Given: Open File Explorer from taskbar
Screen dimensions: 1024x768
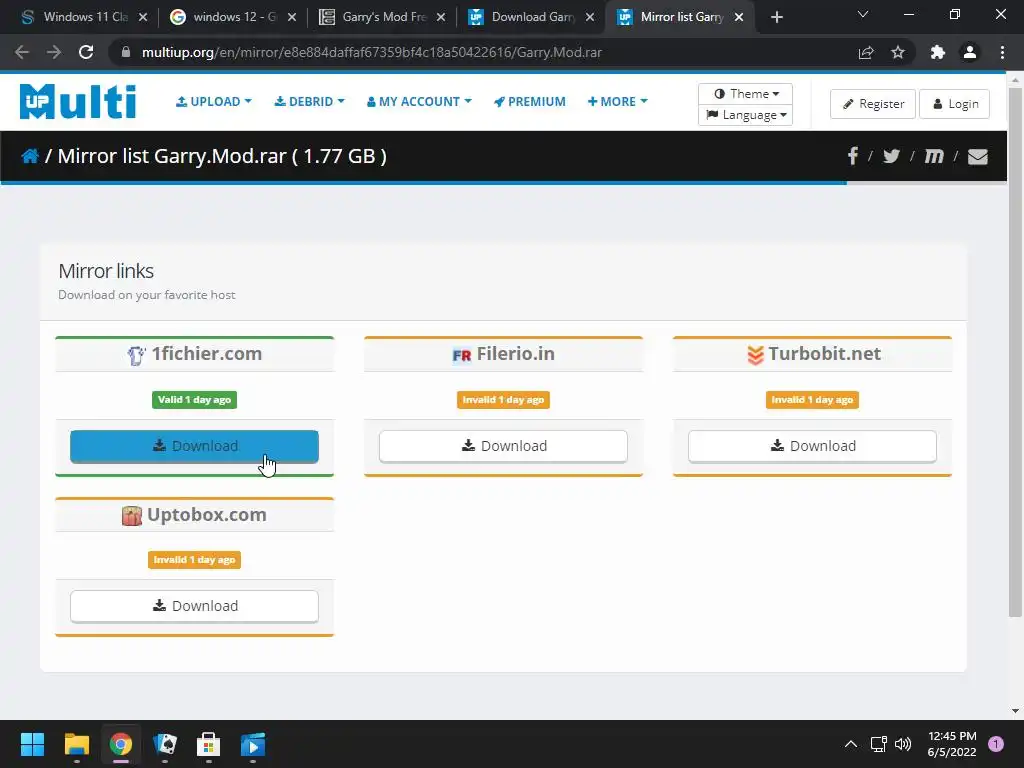Looking at the screenshot, I should point(76,744).
